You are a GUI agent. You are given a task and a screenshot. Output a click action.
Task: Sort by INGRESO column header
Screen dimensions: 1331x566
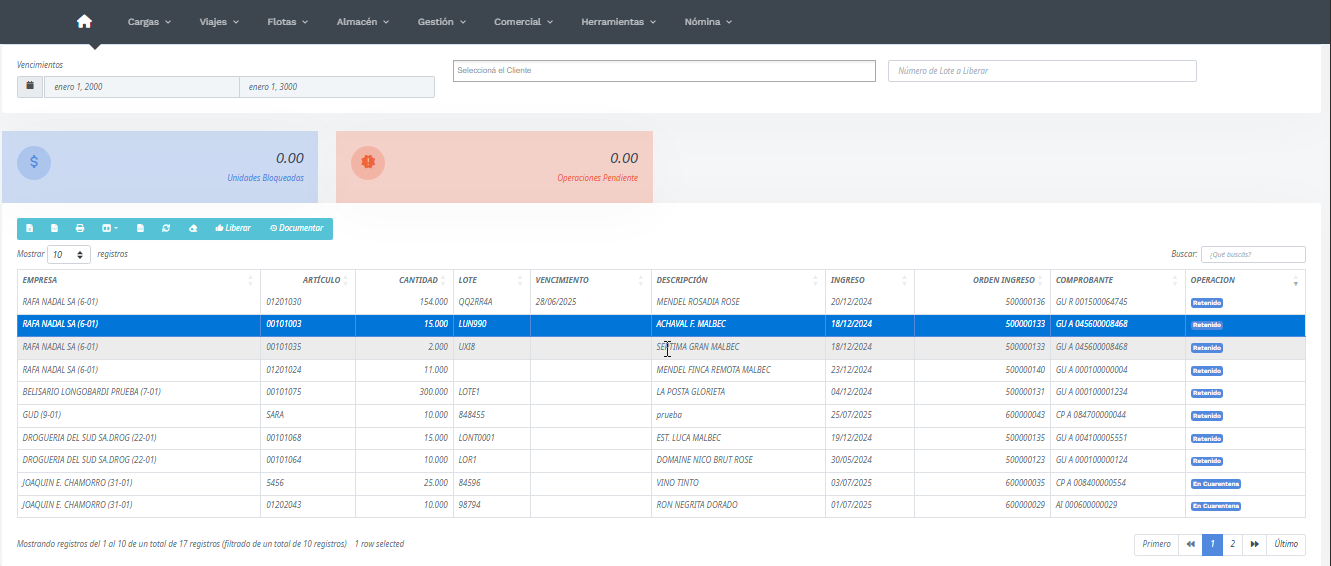[x=869, y=280]
